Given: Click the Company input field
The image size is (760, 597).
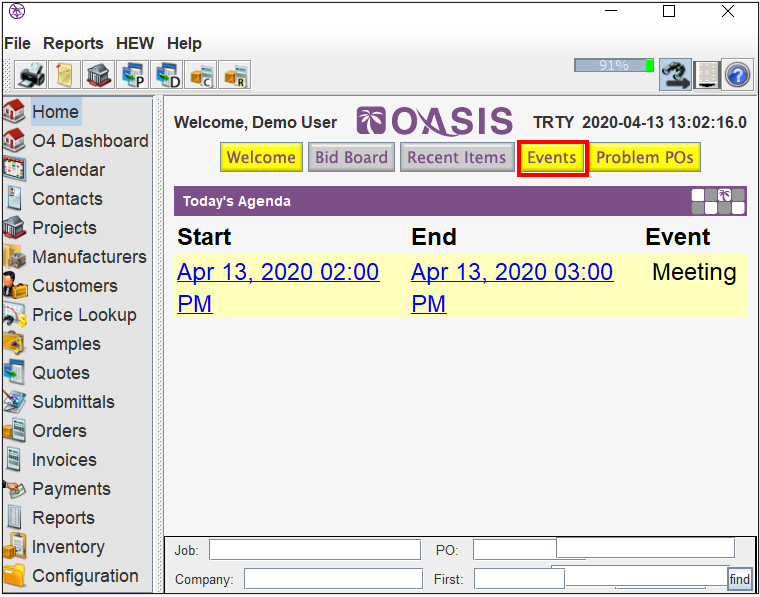Looking at the screenshot, I should (x=333, y=579).
